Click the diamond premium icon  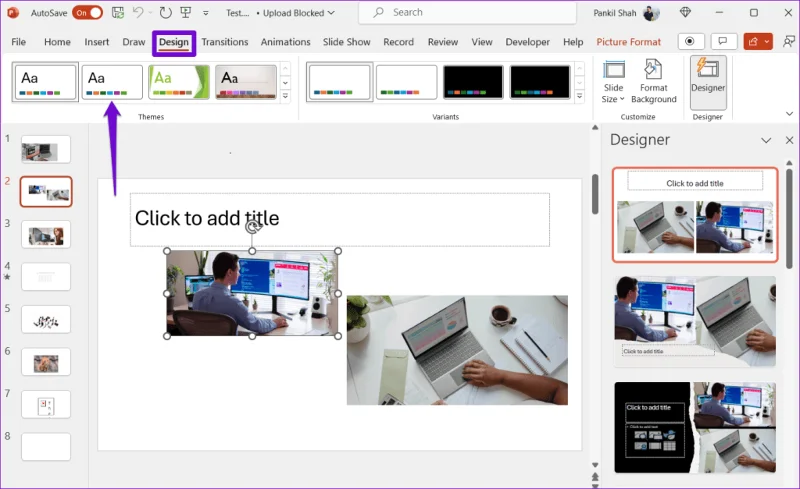coord(685,12)
